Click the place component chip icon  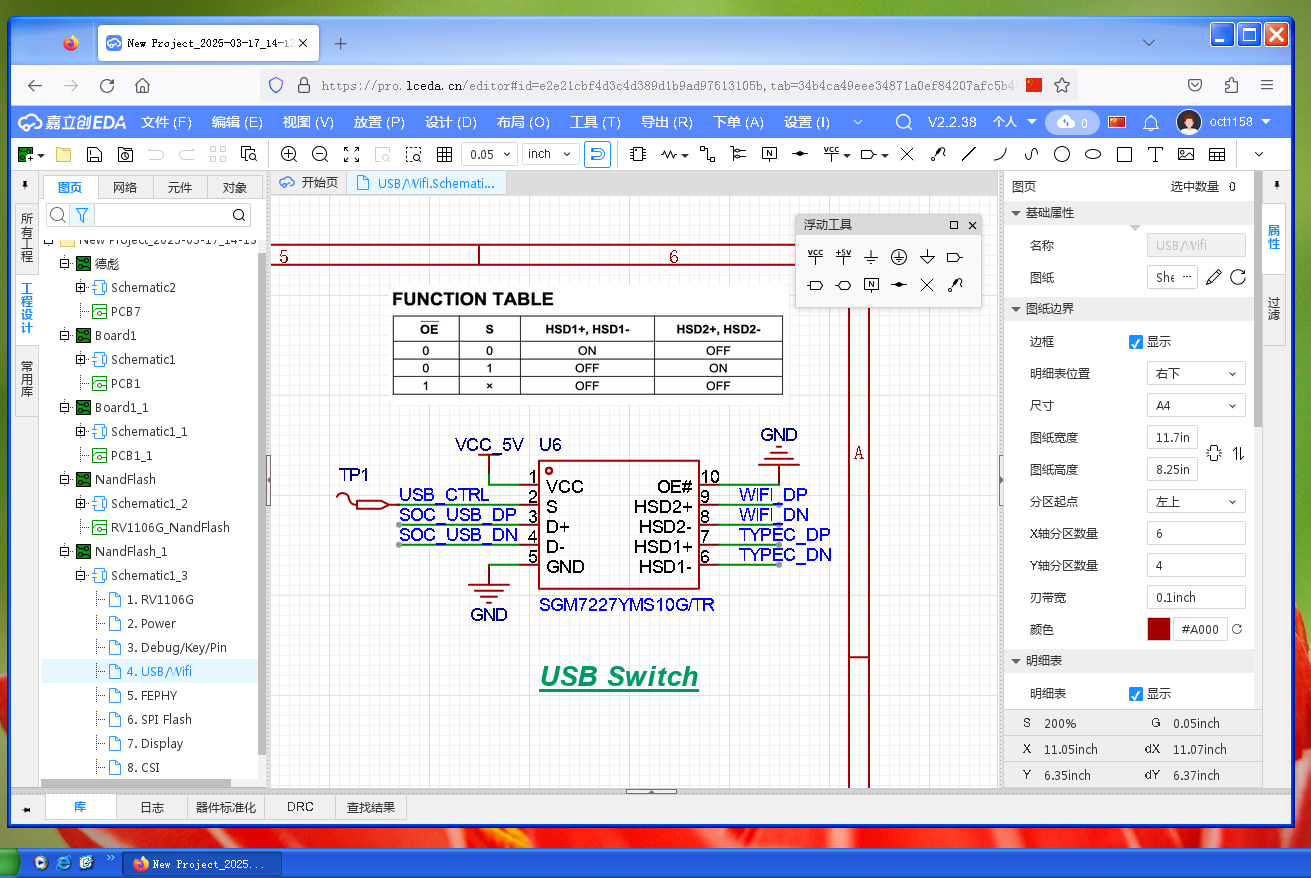click(x=639, y=154)
